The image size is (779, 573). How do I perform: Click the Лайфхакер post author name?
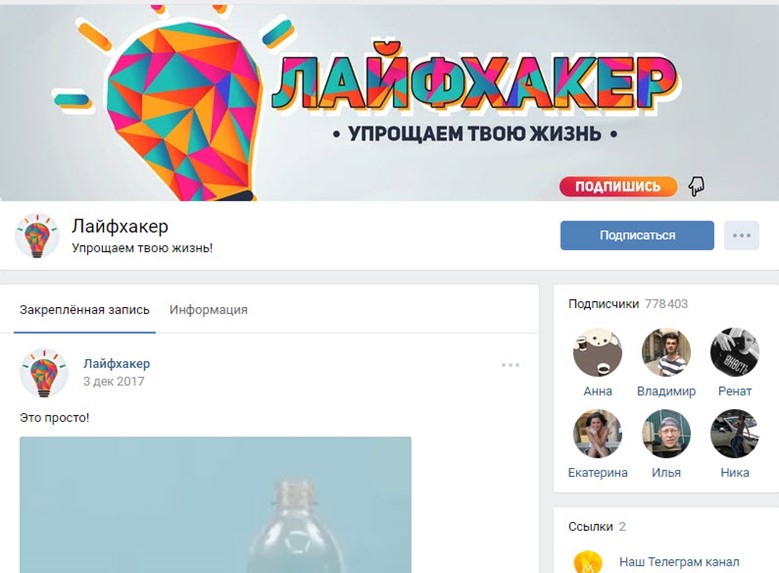117,364
